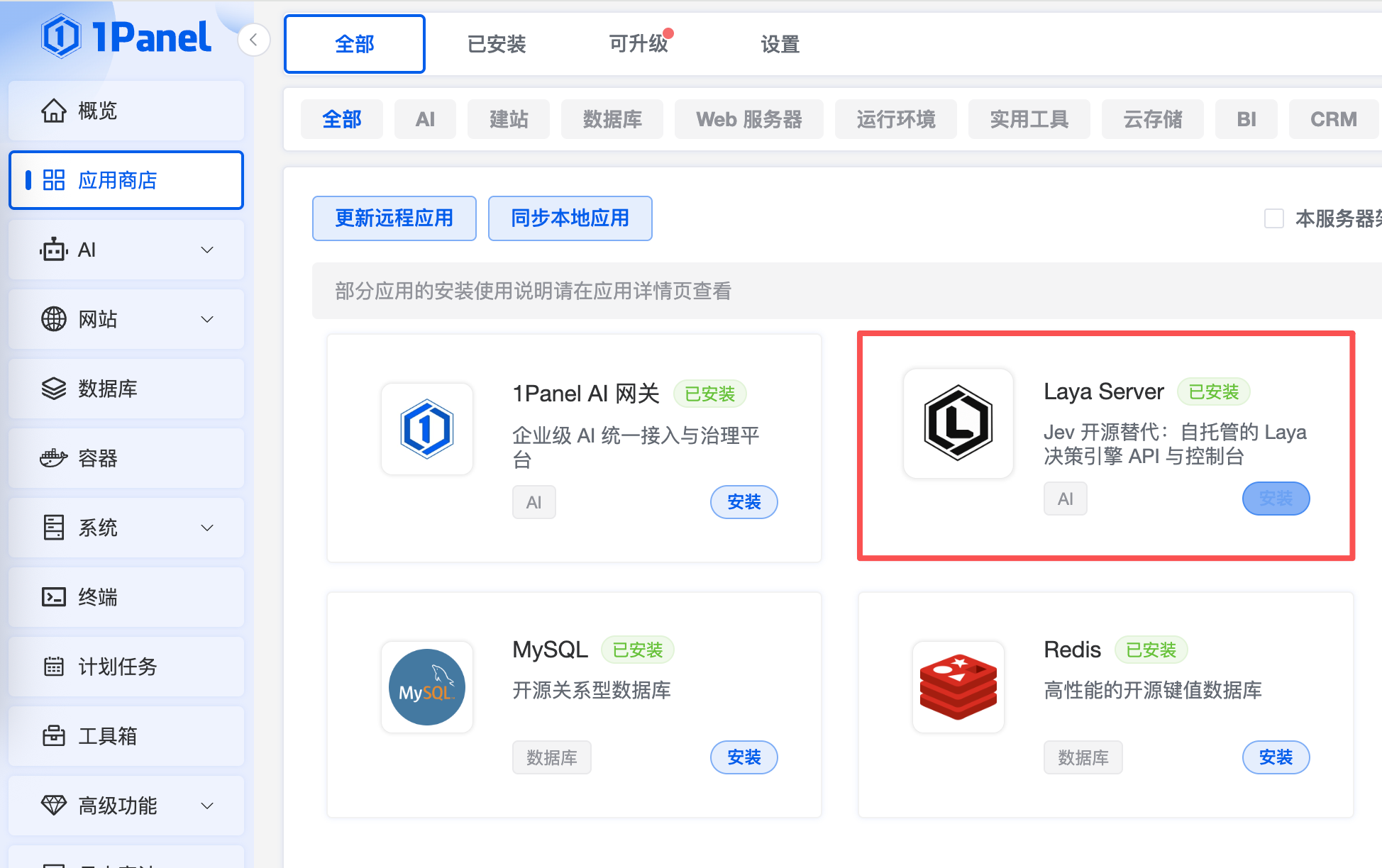Image resolution: width=1382 pixels, height=868 pixels.
Task: Click the 1Panel logo
Action: [x=126, y=36]
